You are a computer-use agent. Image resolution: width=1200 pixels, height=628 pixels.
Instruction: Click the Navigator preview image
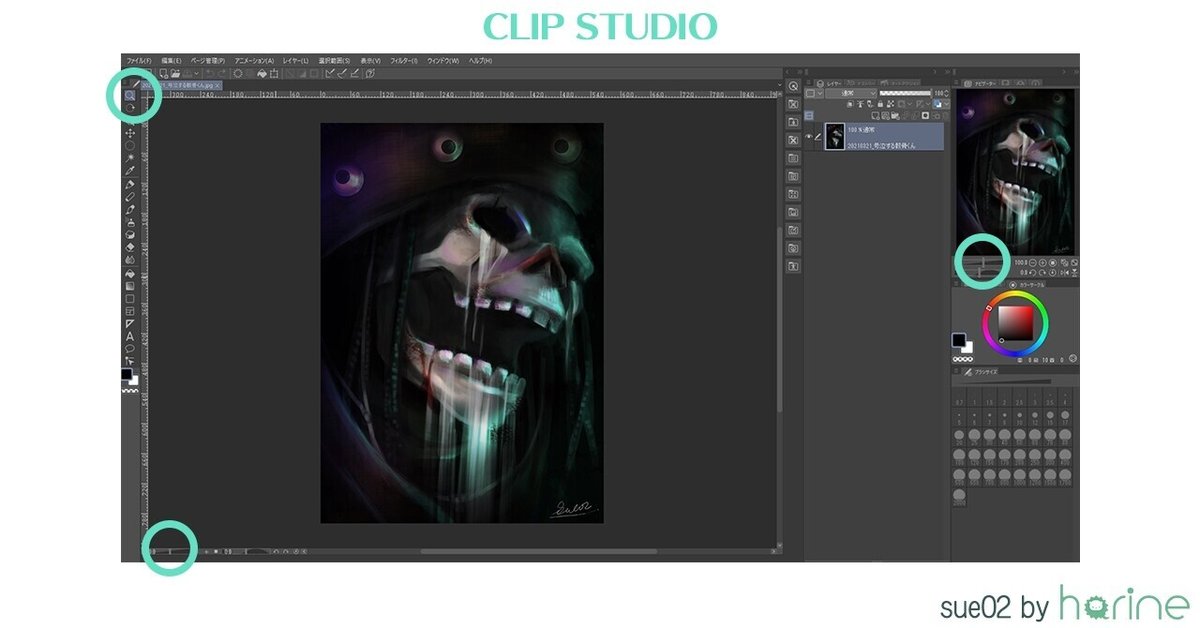click(1015, 170)
